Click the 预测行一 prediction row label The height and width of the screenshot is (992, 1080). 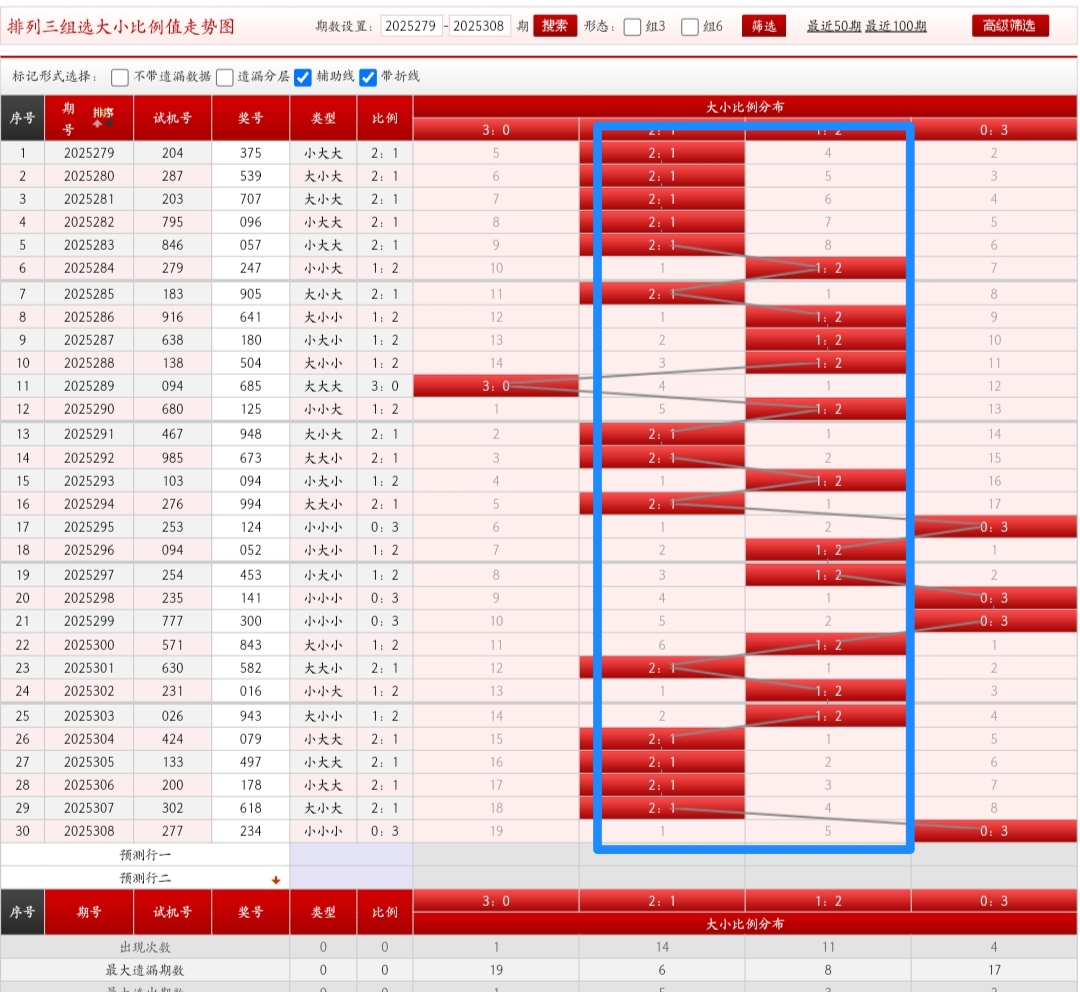[145, 855]
